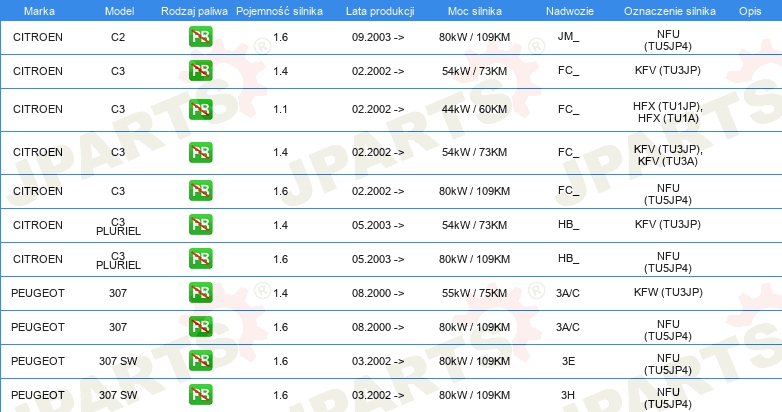
Task: Click the Marka column header
Action: 39,11
